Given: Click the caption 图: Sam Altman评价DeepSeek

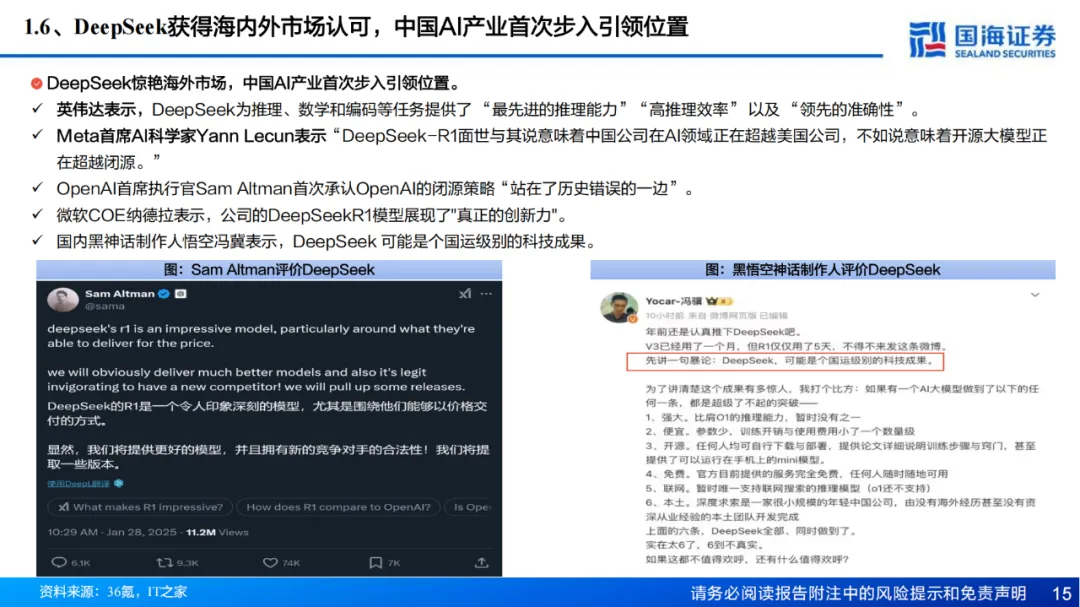Looking at the screenshot, I should (x=269, y=269).
